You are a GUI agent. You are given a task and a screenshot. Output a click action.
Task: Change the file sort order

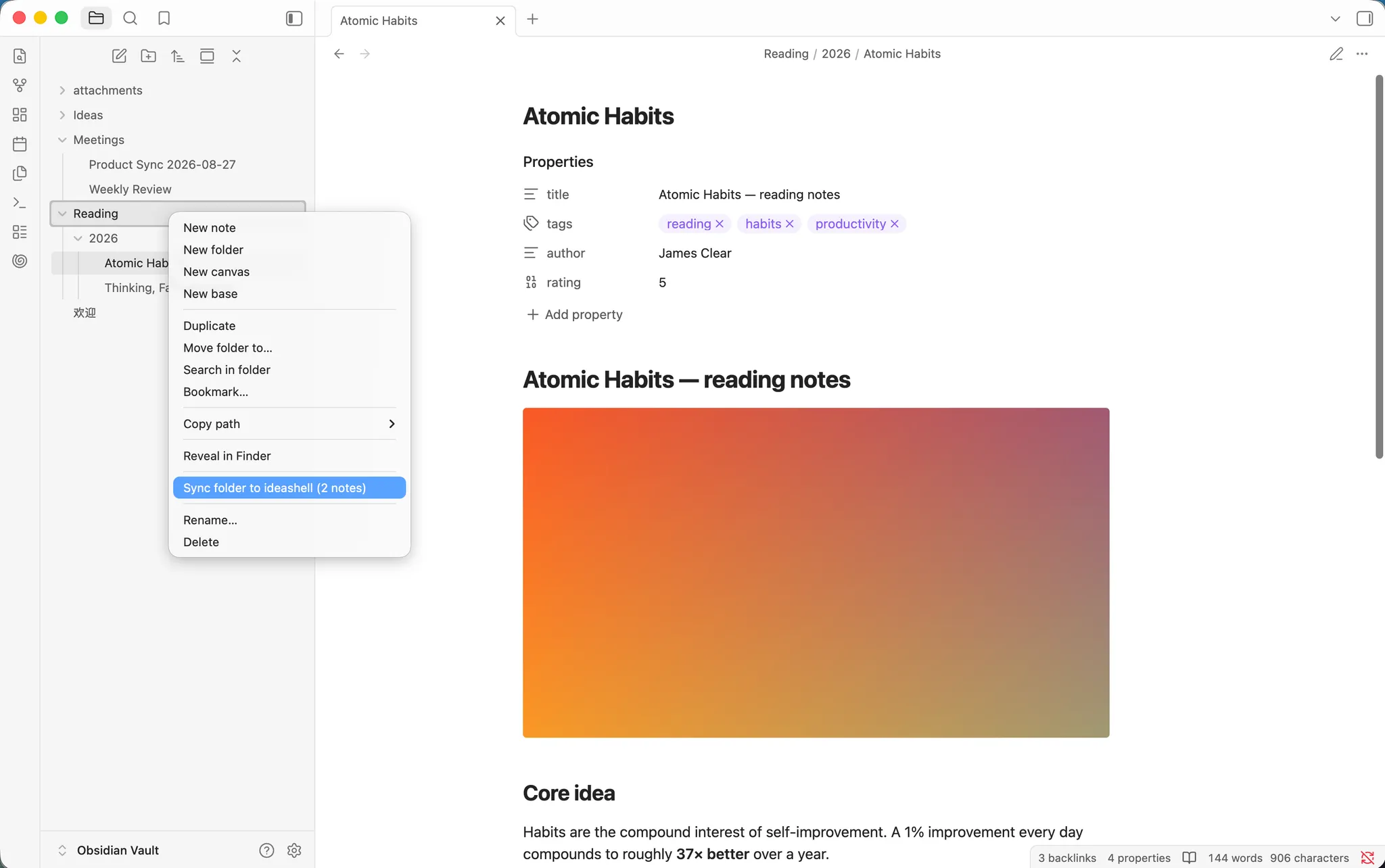coord(177,56)
